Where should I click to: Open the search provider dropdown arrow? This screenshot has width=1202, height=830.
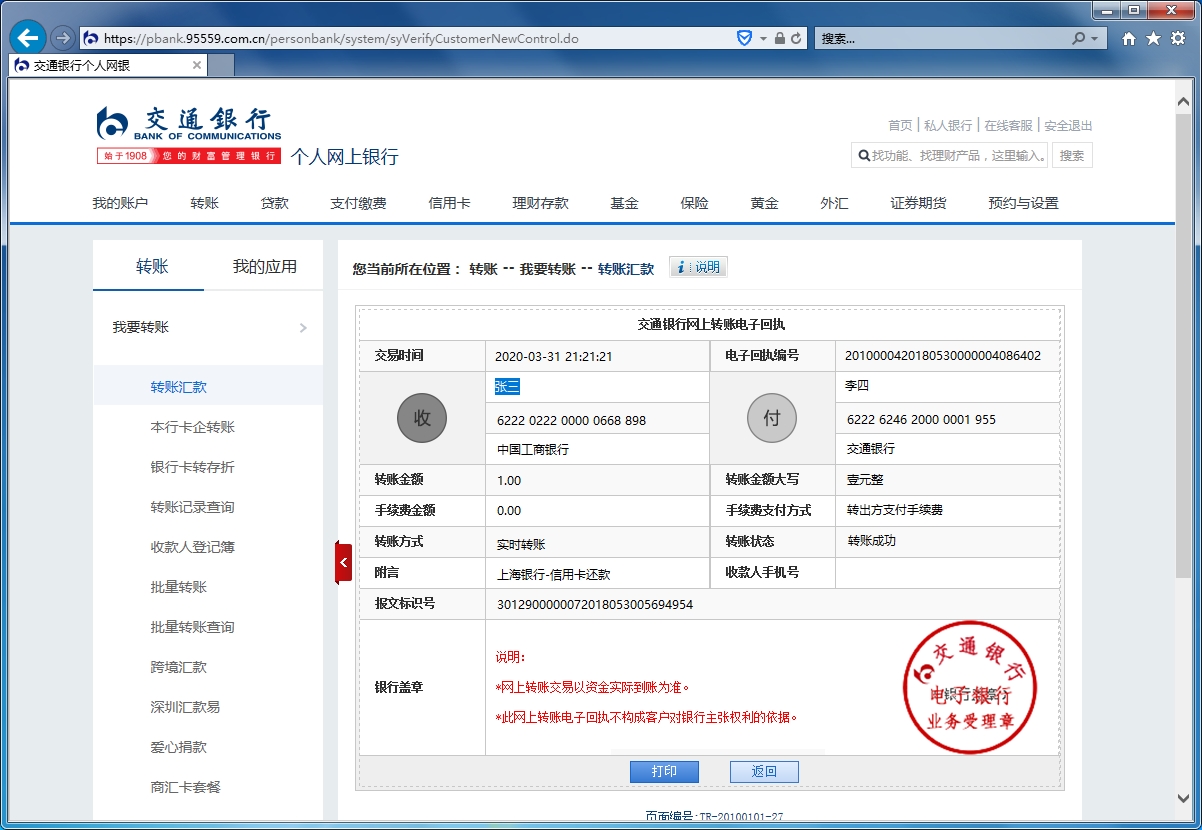coord(1092,37)
